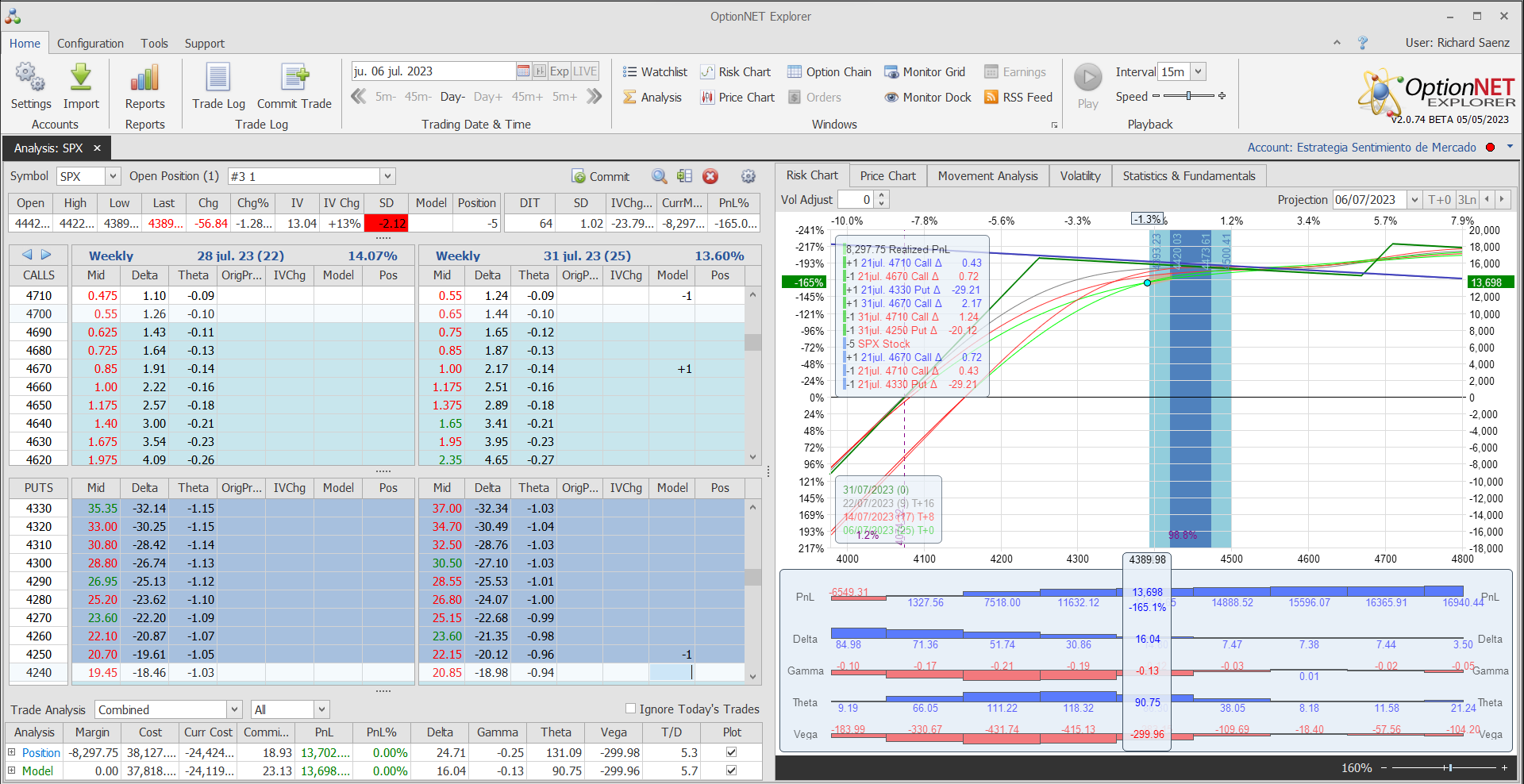Expand the Model row in Trade Analysis

tap(11, 771)
